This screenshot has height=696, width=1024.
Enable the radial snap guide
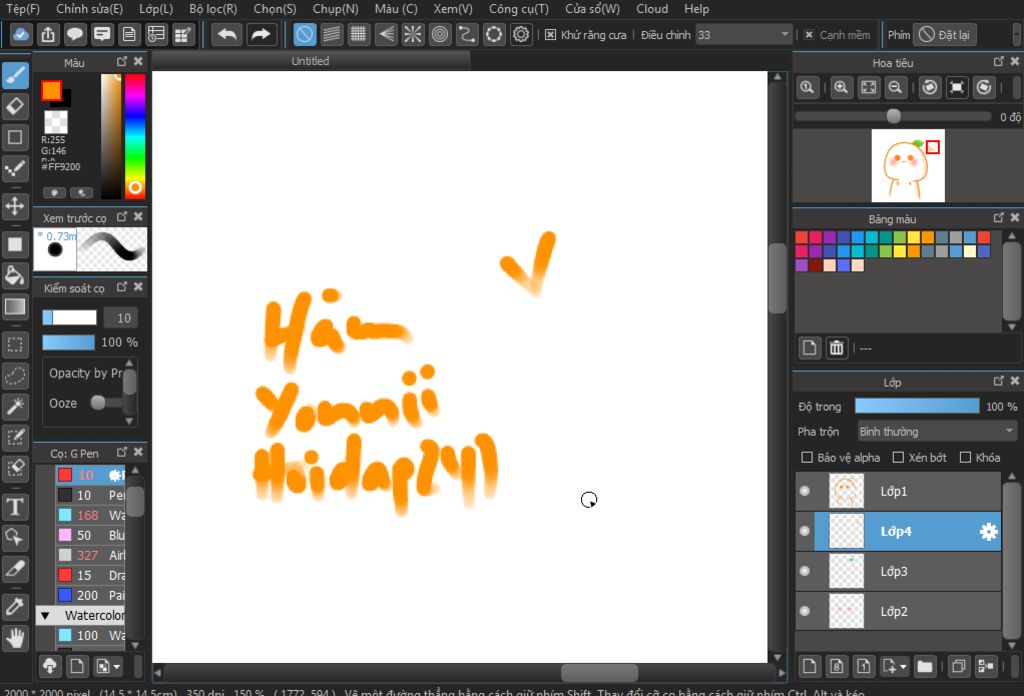click(x=413, y=34)
